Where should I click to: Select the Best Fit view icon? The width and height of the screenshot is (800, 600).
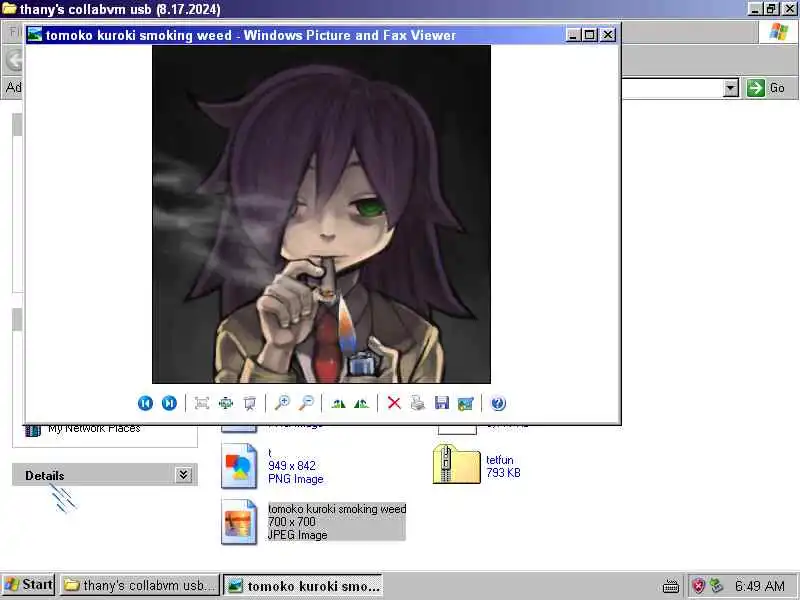[202, 403]
